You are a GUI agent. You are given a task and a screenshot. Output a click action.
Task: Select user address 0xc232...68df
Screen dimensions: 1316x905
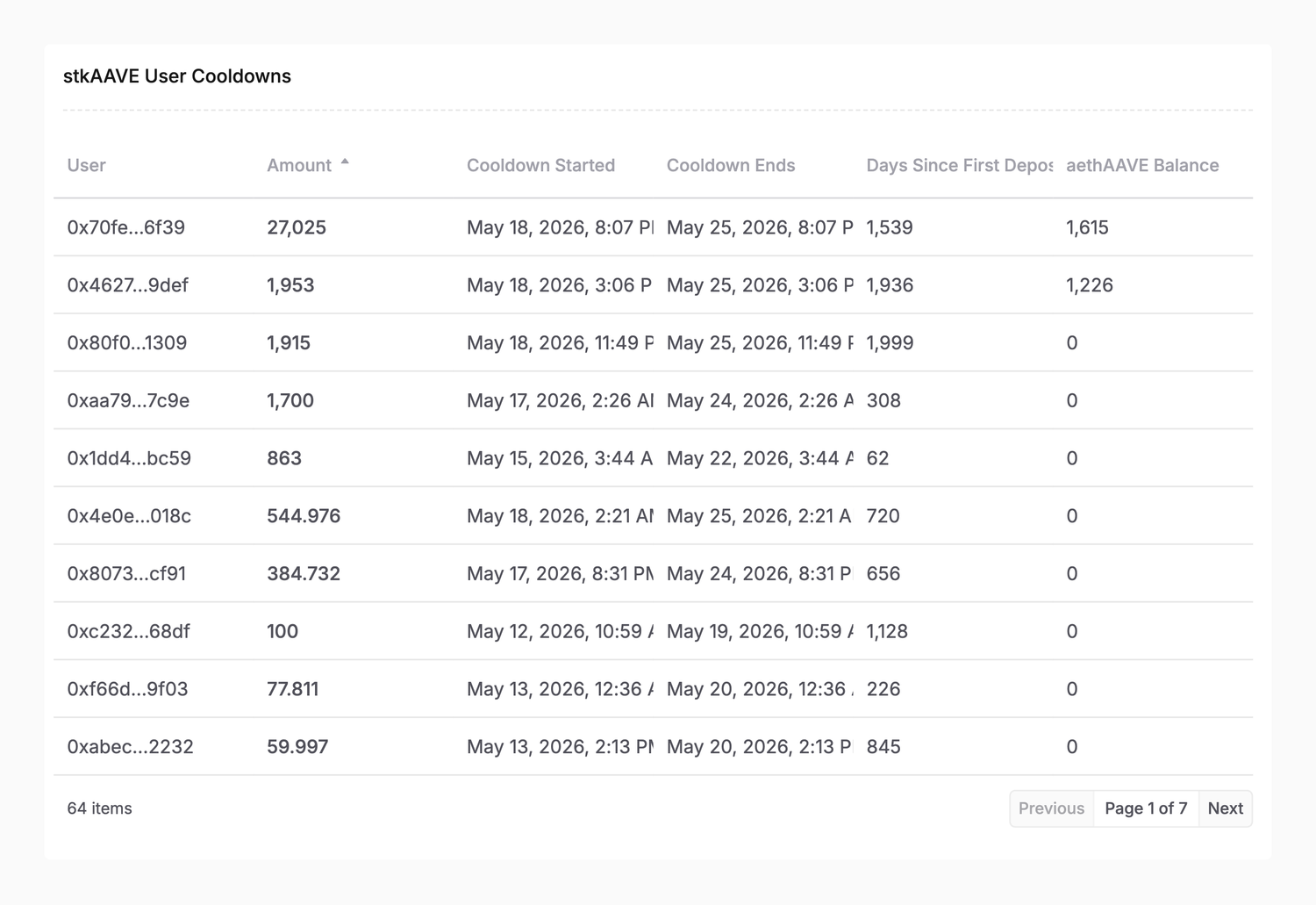tap(129, 632)
